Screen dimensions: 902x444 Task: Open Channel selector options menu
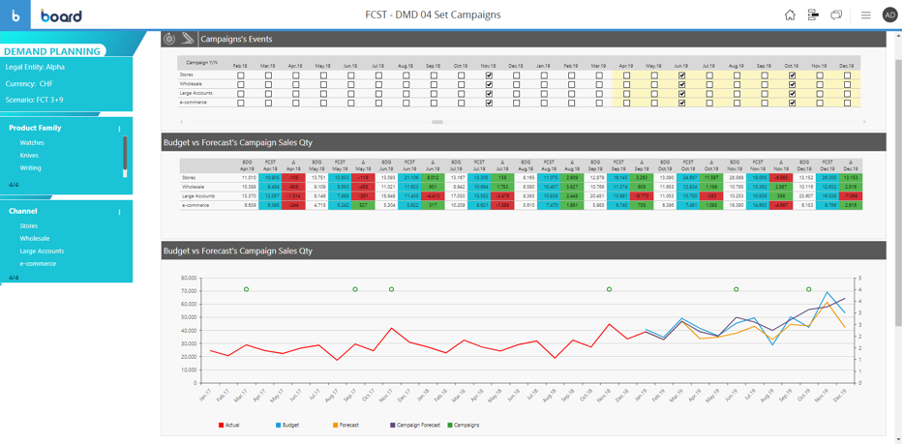tap(120, 212)
